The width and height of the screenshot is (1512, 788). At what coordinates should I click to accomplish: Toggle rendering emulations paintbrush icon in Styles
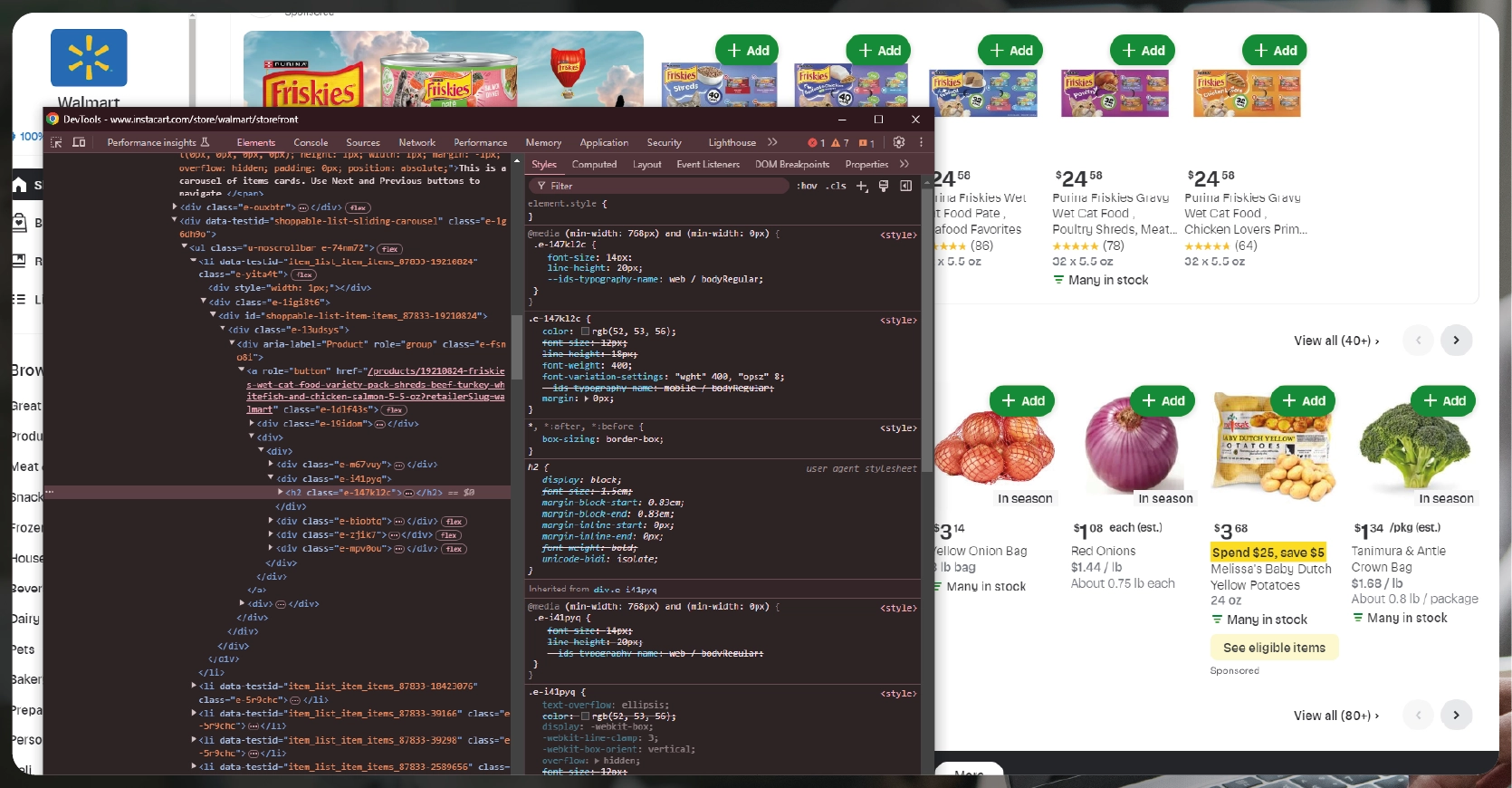884,186
